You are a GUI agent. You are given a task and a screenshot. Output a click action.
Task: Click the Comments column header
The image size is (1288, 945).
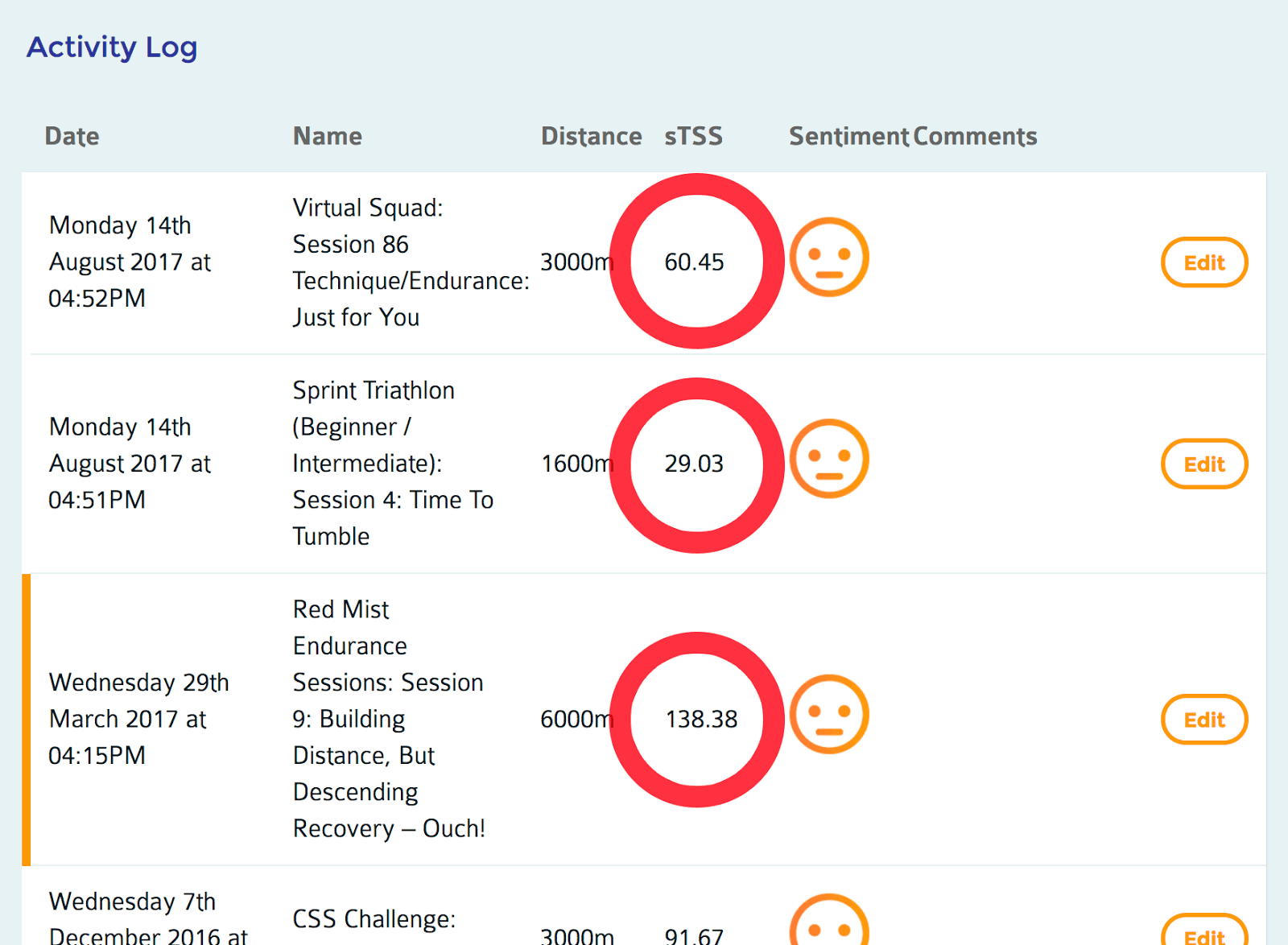tap(975, 136)
